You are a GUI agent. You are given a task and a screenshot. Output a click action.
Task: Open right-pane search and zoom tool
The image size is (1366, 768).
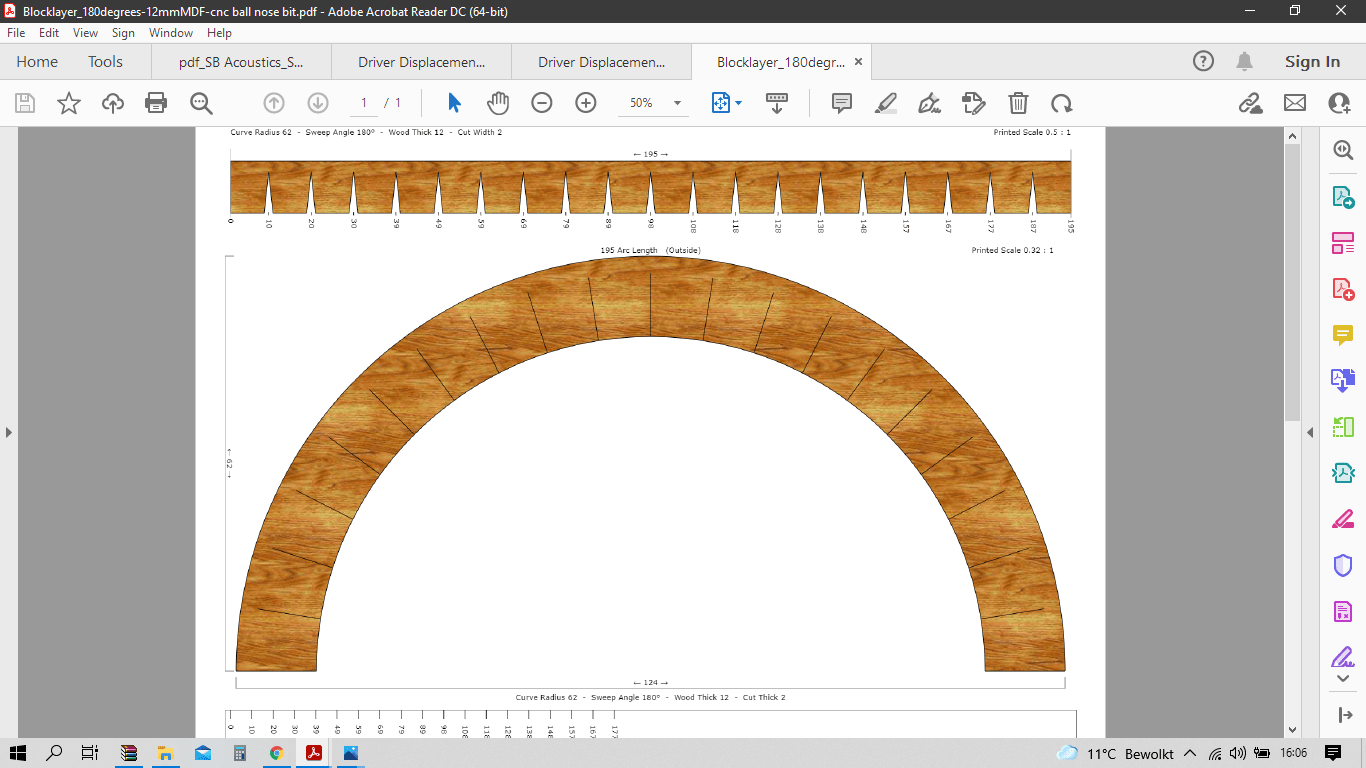(x=1343, y=151)
